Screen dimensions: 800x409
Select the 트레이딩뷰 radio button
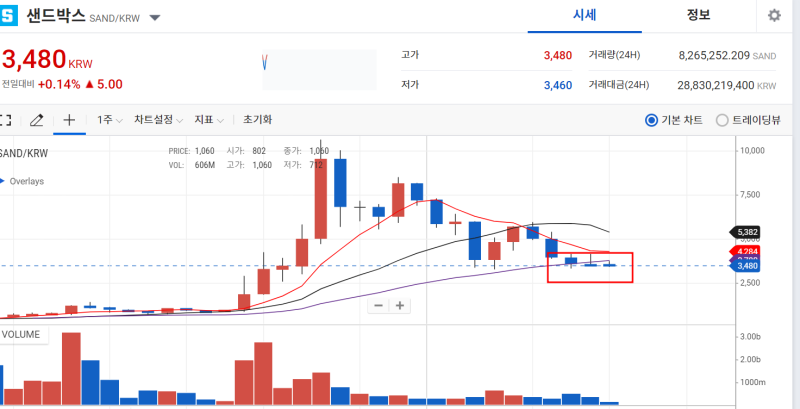pos(722,121)
